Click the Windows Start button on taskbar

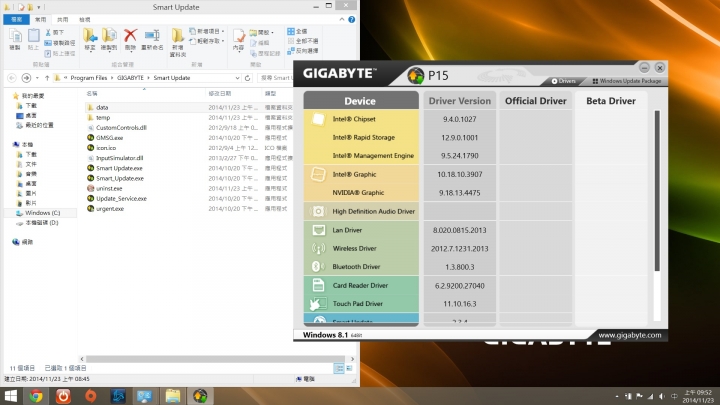point(10,396)
